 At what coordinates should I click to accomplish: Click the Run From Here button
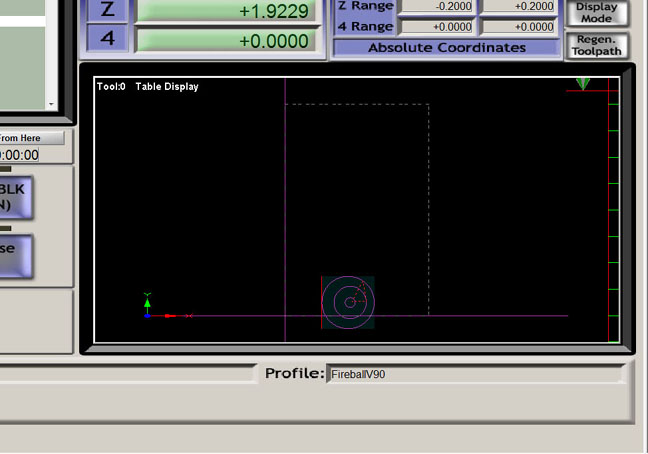(32, 138)
